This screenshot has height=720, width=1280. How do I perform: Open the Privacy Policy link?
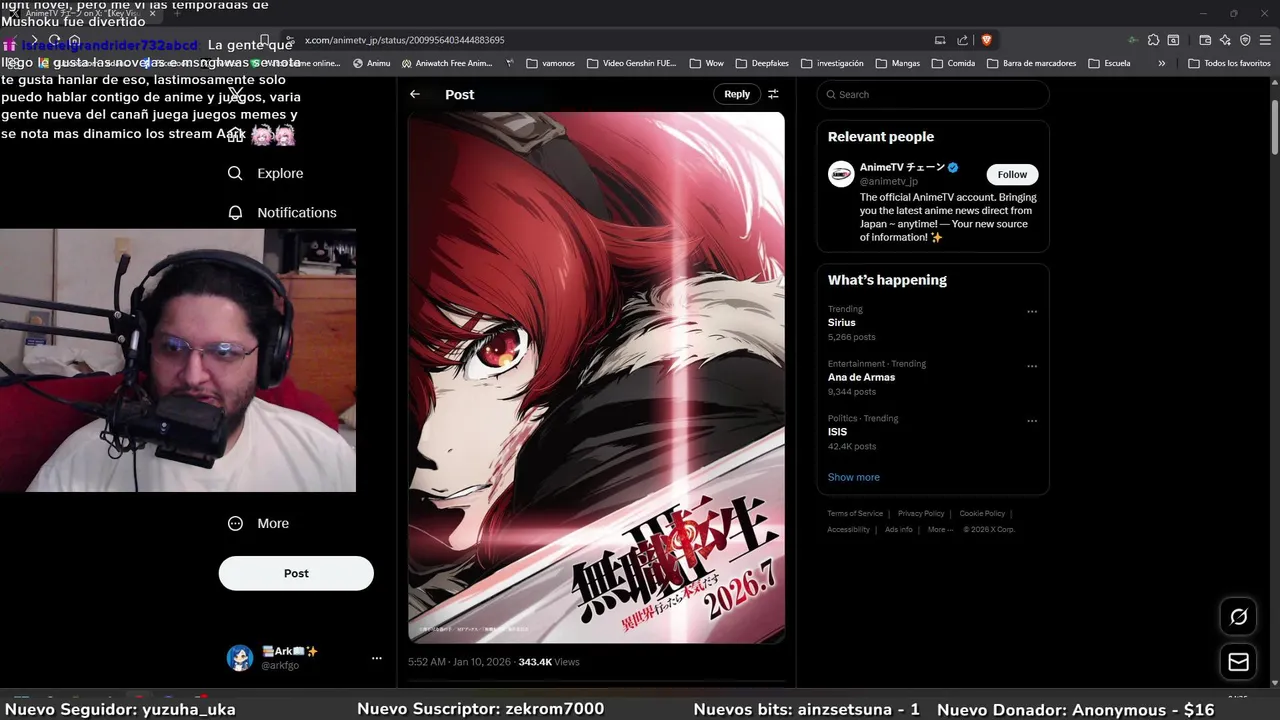921,514
